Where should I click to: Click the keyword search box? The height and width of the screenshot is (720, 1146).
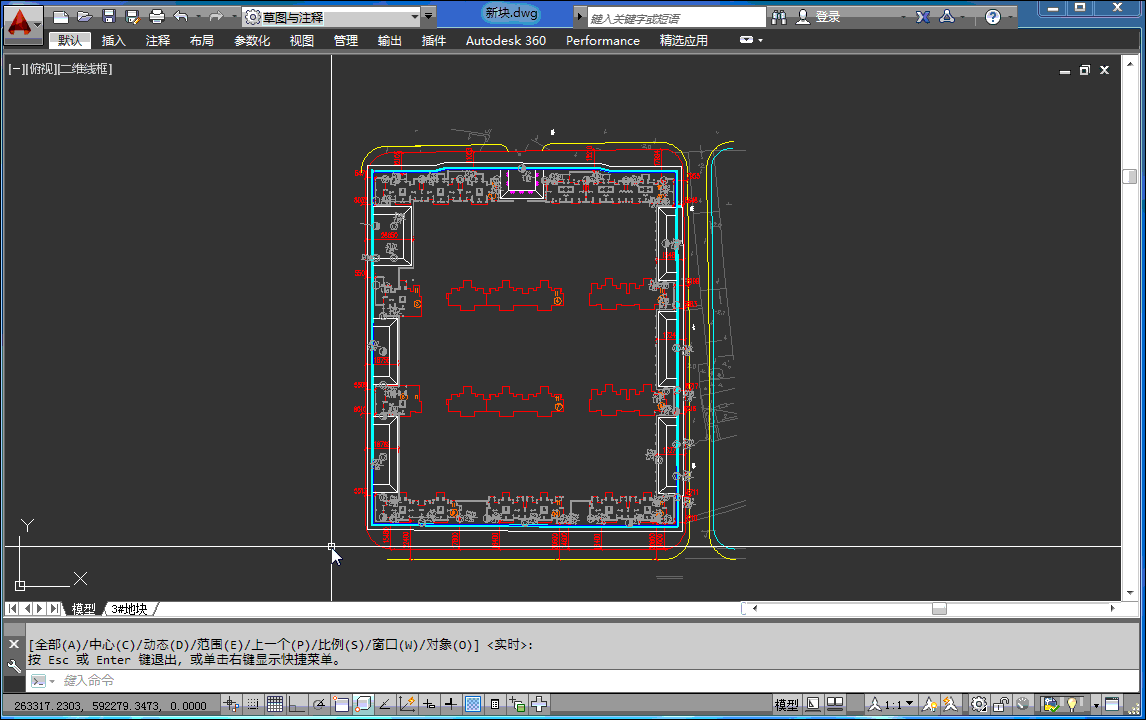point(676,17)
